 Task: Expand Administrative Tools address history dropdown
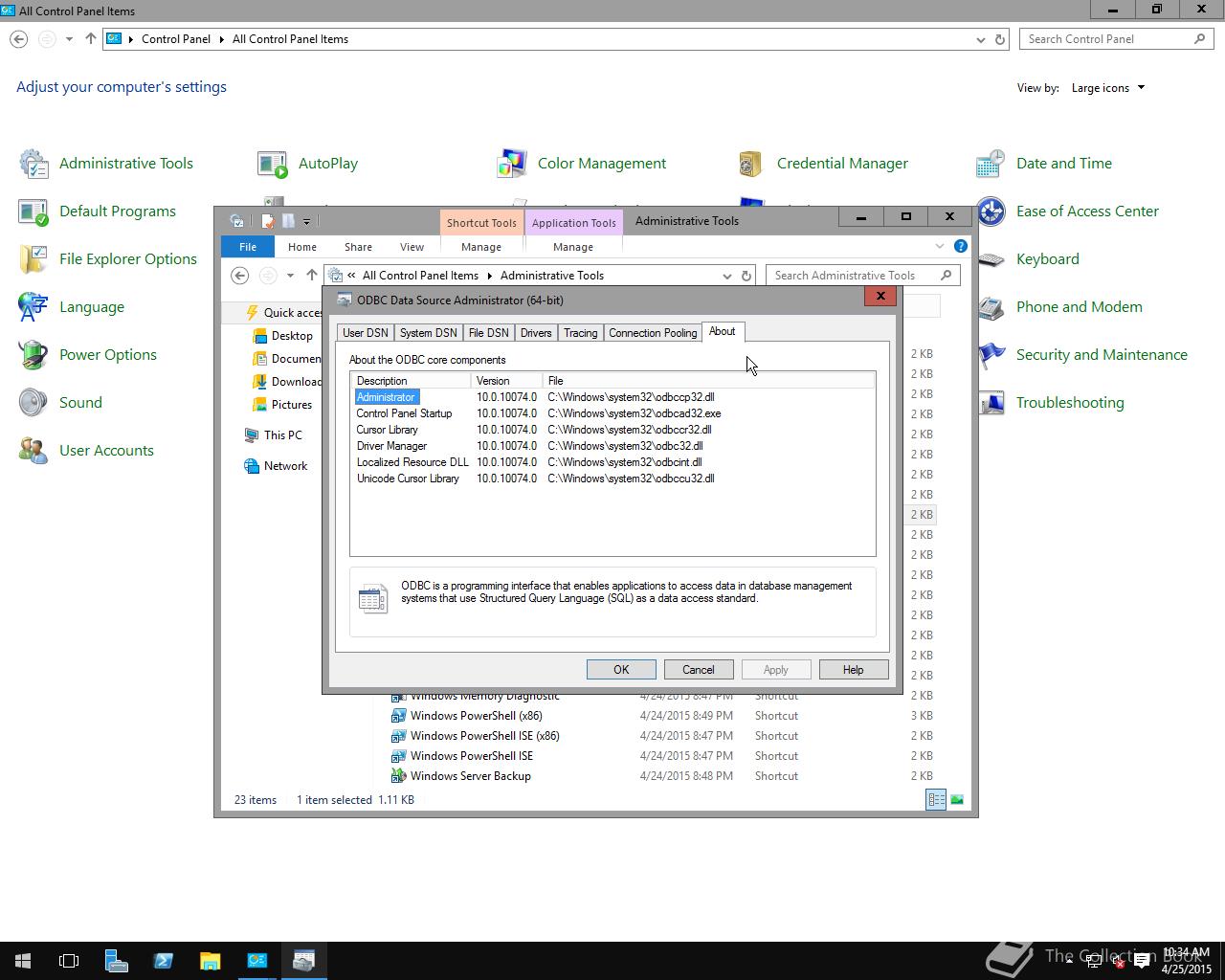[x=726, y=276]
